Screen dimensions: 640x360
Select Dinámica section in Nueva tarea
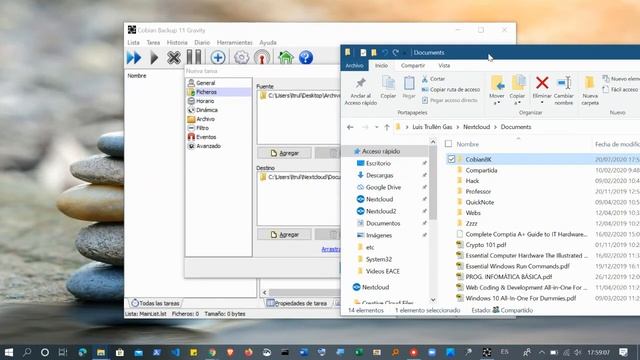207,110
